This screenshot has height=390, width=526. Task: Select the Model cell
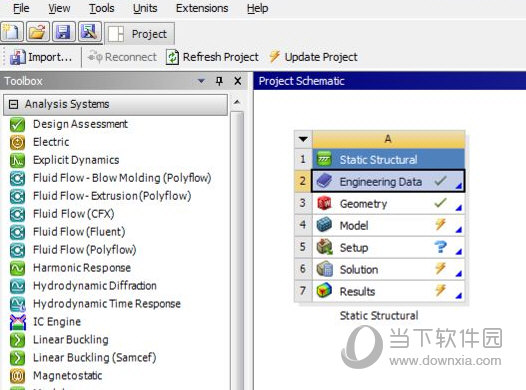388,225
